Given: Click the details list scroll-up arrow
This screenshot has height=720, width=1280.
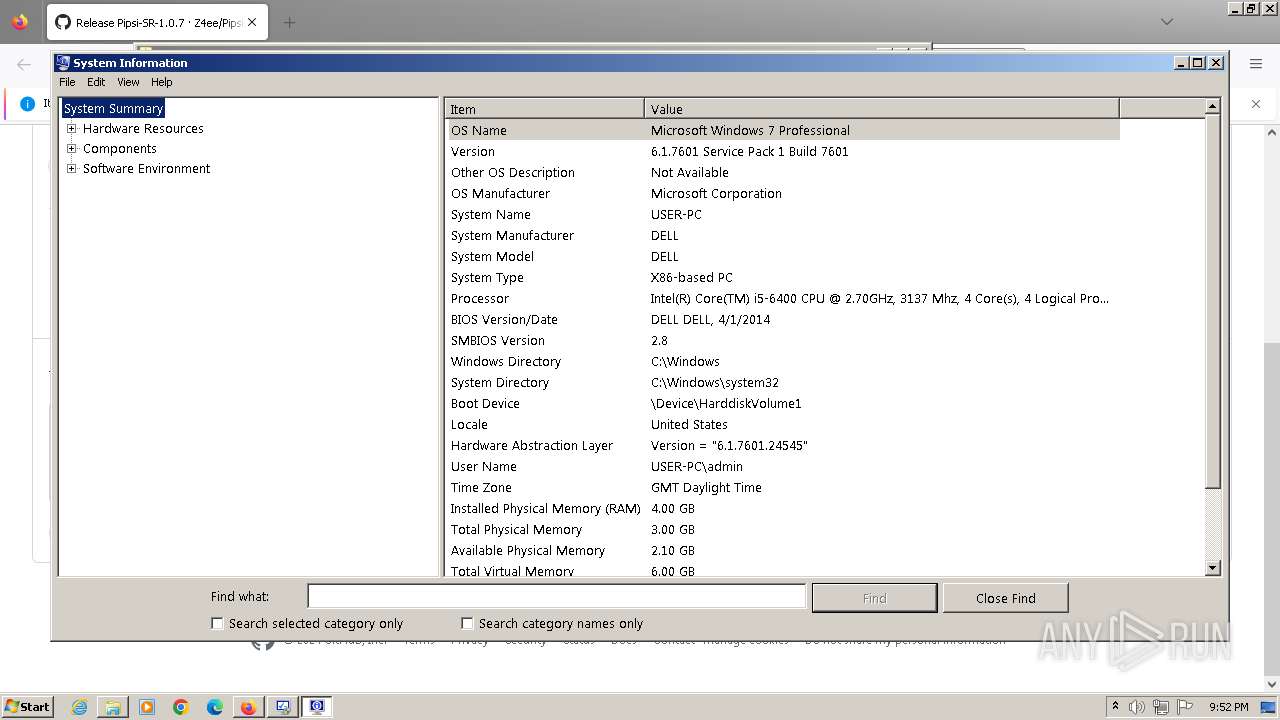Looking at the screenshot, I should (1213, 106).
